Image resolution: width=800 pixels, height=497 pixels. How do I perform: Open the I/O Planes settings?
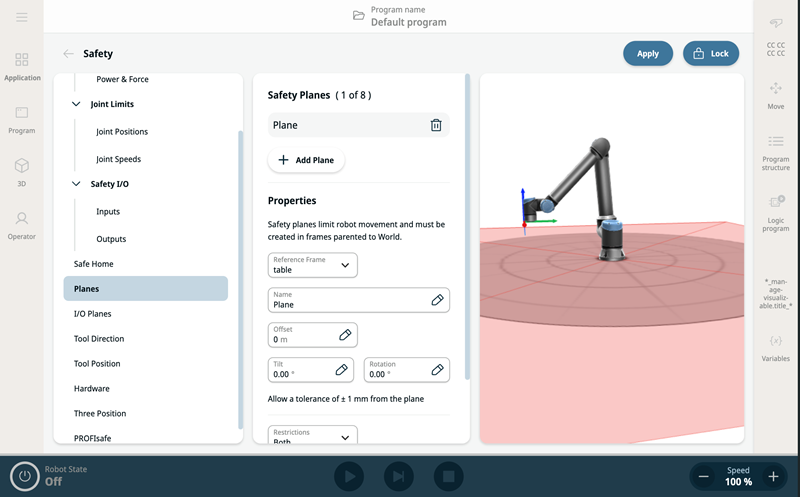92,314
